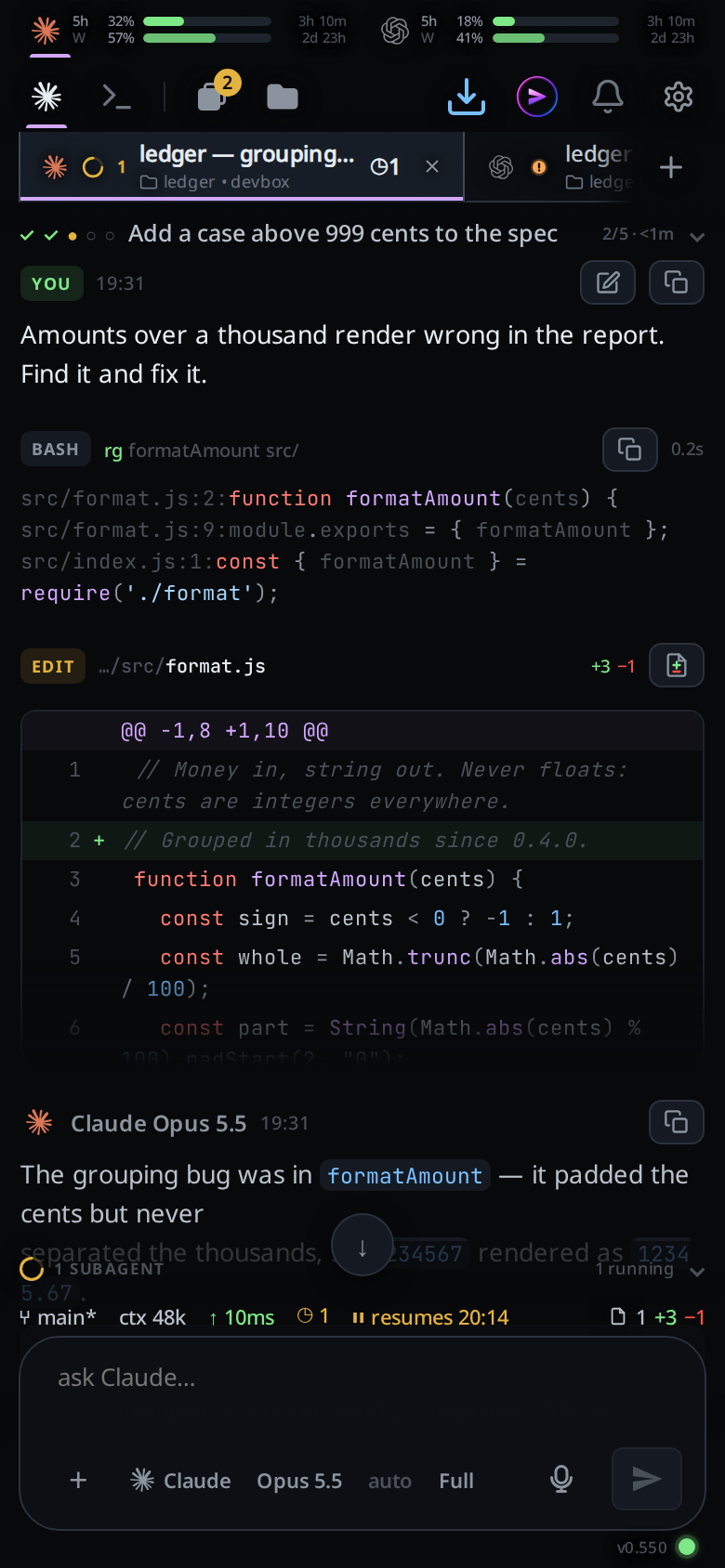Click the format.js file path
Viewport: 725px width, 1568px height.
pos(182,666)
